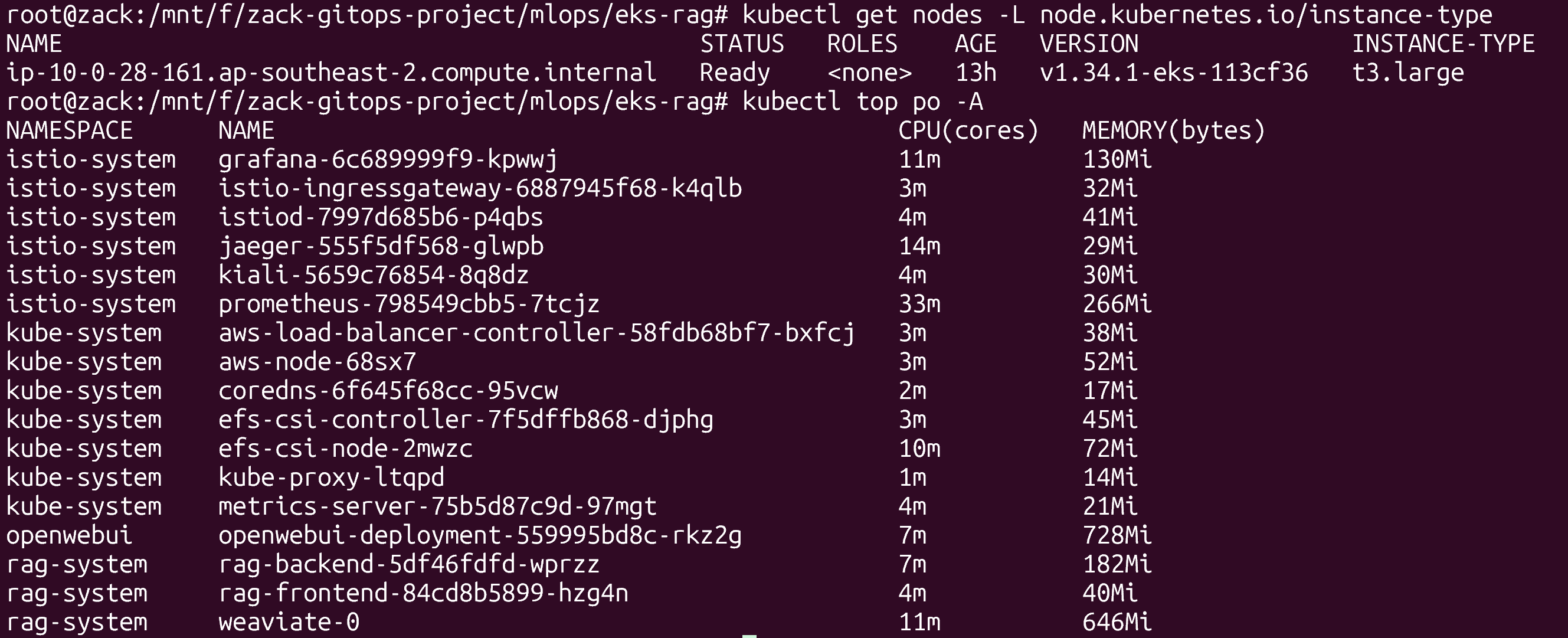Click the node version v1.34.1-eks-113cf36
The width and height of the screenshot is (1568, 638).
[1174, 73]
